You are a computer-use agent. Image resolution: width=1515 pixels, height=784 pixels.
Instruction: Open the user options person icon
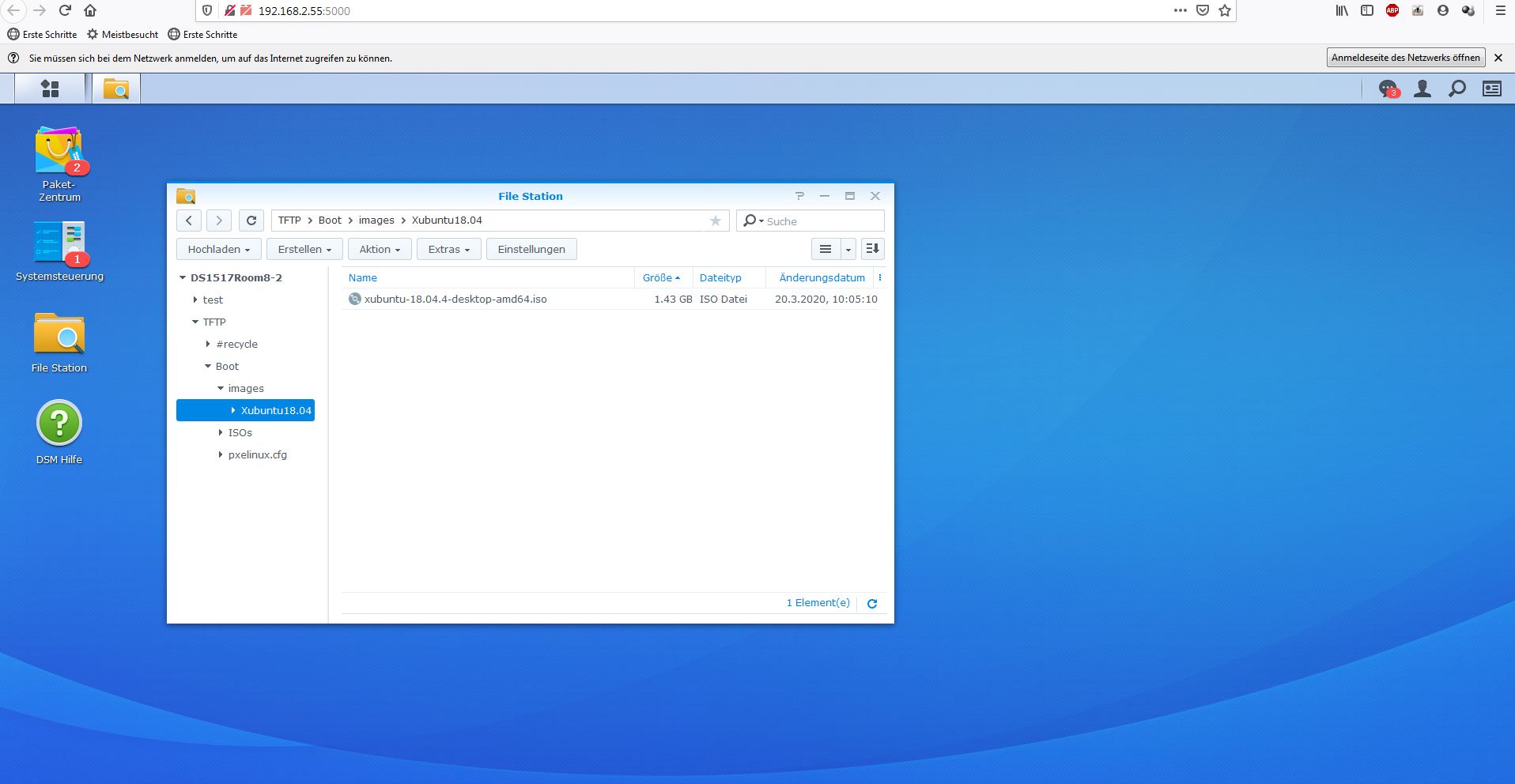[1422, 89]
